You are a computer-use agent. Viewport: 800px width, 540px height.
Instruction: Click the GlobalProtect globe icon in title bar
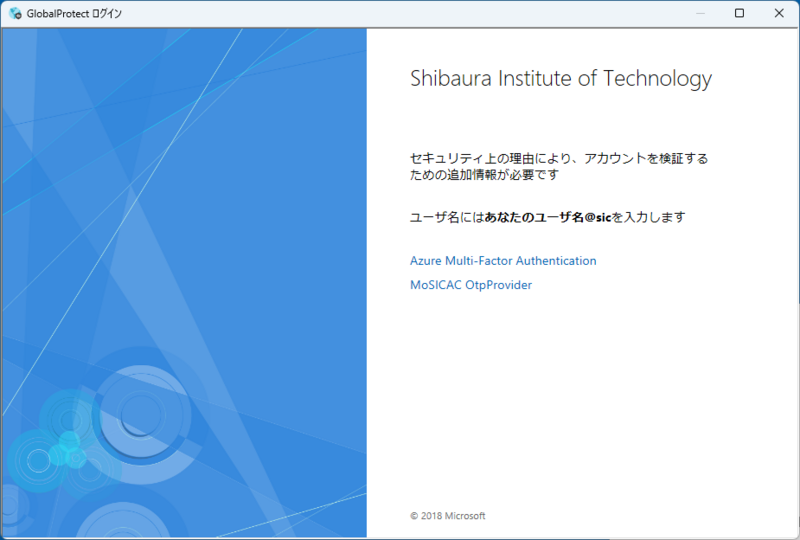15,14
